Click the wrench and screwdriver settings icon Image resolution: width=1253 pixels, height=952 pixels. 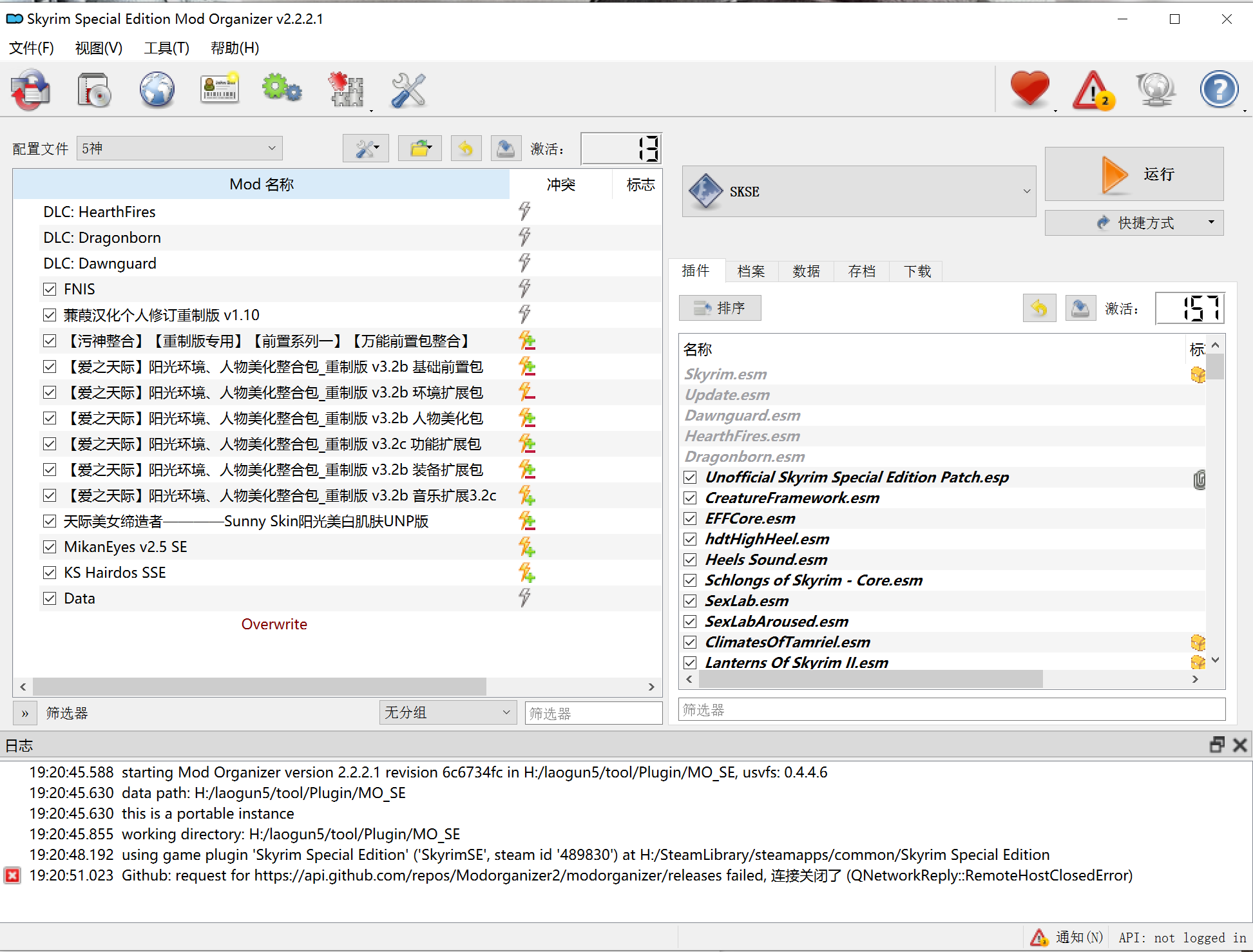tap(408, 90)
